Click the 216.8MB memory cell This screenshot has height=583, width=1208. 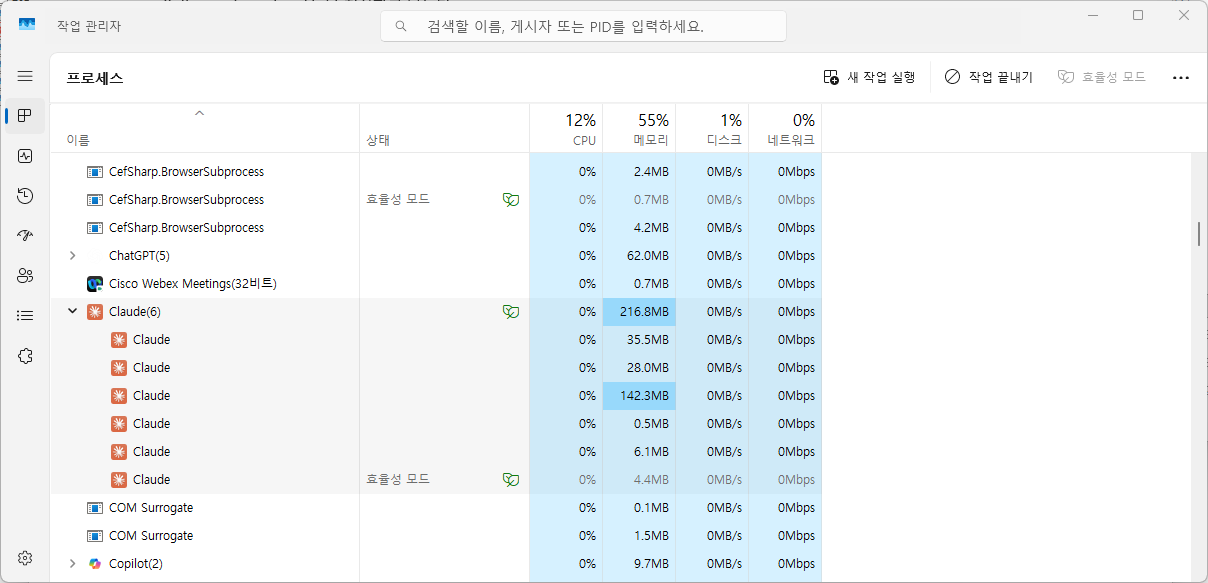coord(639,312)
